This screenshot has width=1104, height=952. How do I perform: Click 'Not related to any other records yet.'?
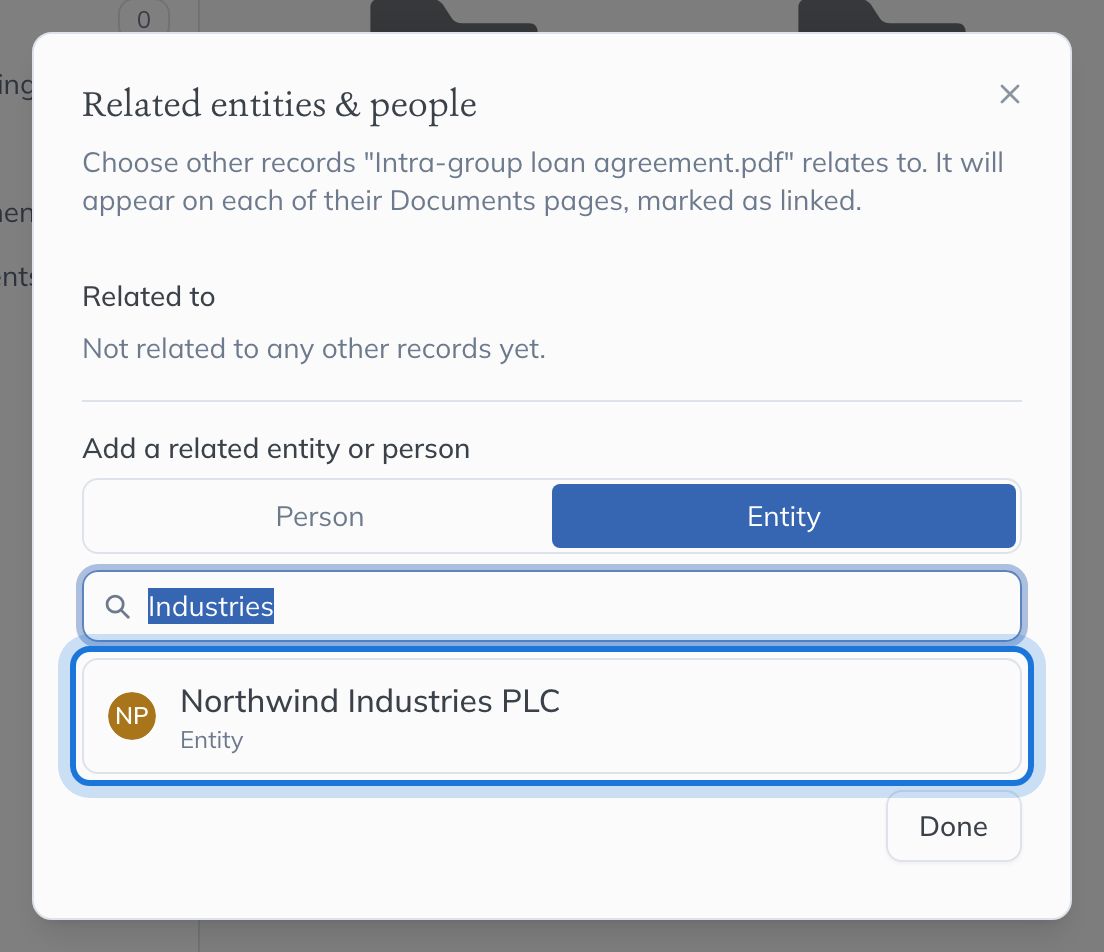click(314, 349)
